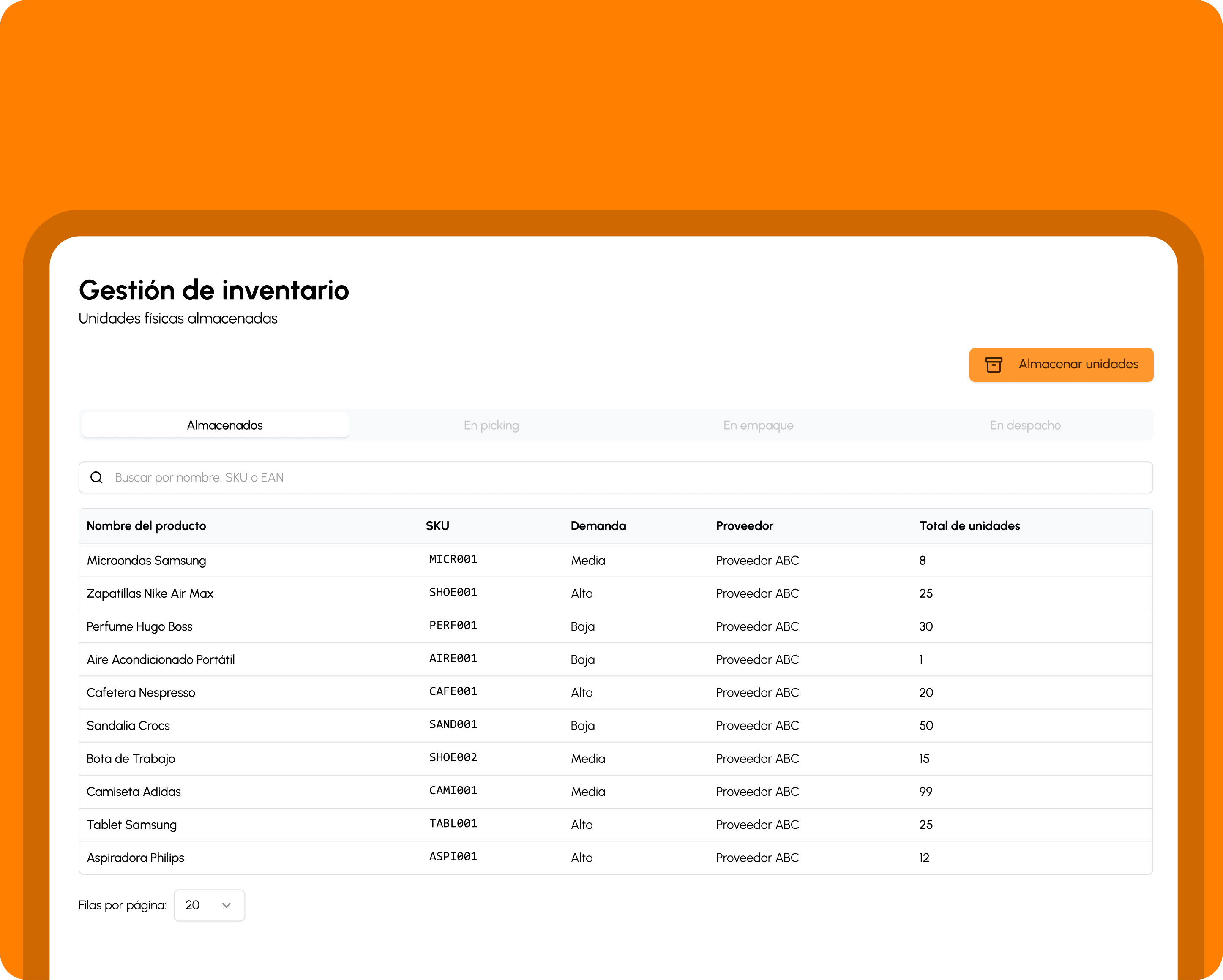Select the Aspiradora Philips row
1223x980 pixels.
(136, 857)
